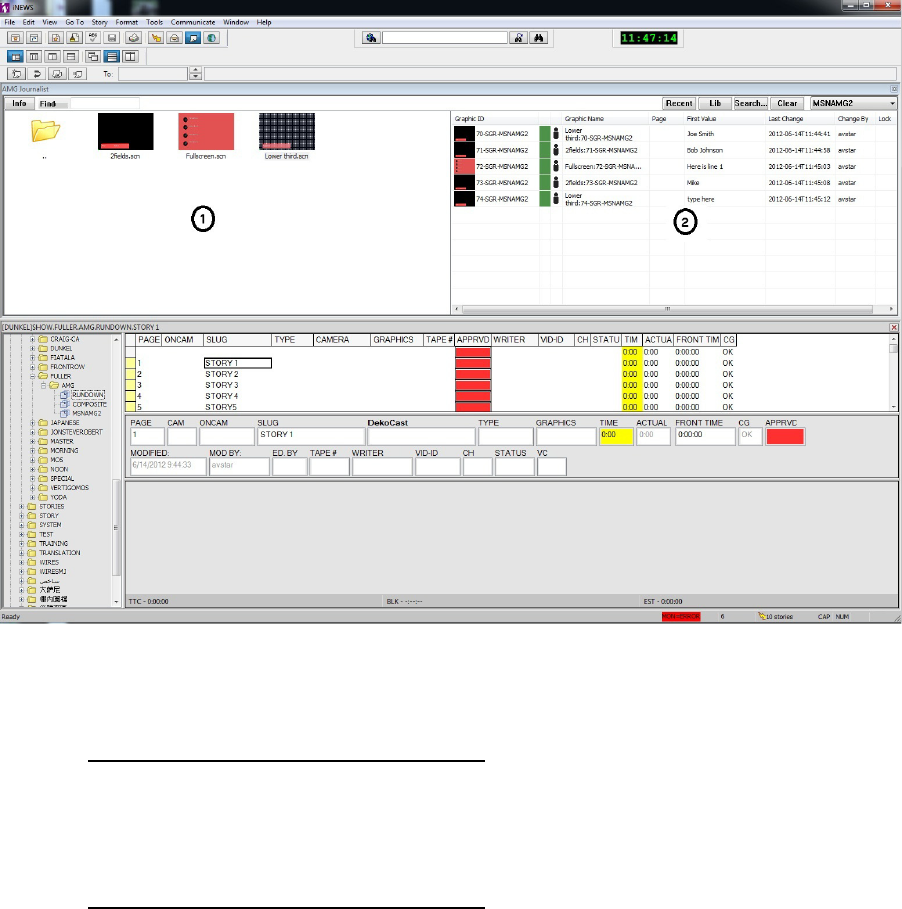Toggle the highlighted horizontal-rows layout button
Screen dimensions: 902x909
pos(112,56)
